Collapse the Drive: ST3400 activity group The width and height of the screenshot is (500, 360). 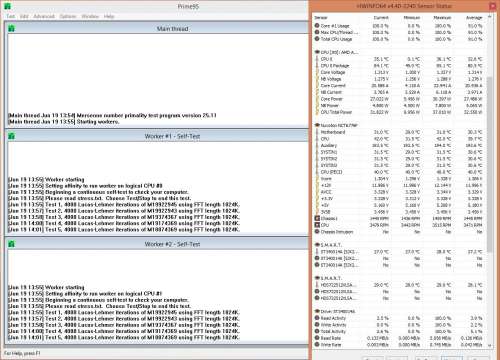317,311
